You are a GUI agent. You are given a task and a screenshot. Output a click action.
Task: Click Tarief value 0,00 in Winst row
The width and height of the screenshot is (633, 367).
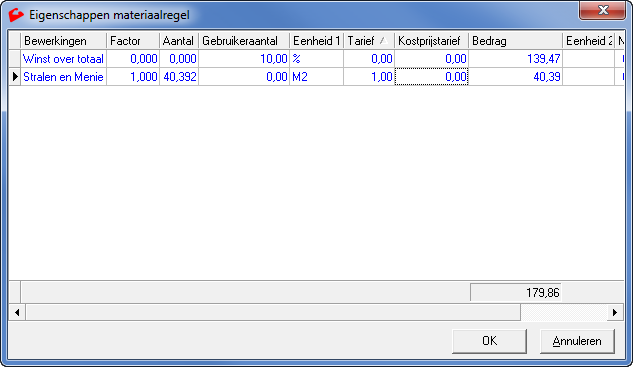coord(369,59)
